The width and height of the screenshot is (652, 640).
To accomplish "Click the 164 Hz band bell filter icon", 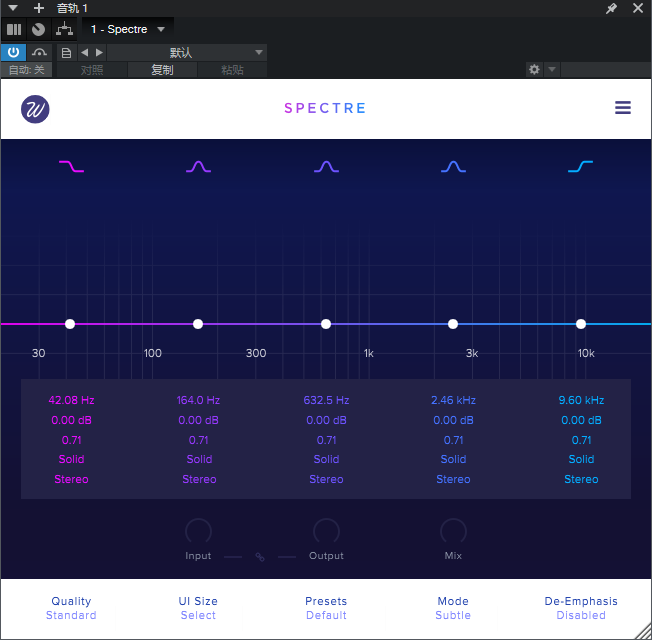I will point(198,166).
